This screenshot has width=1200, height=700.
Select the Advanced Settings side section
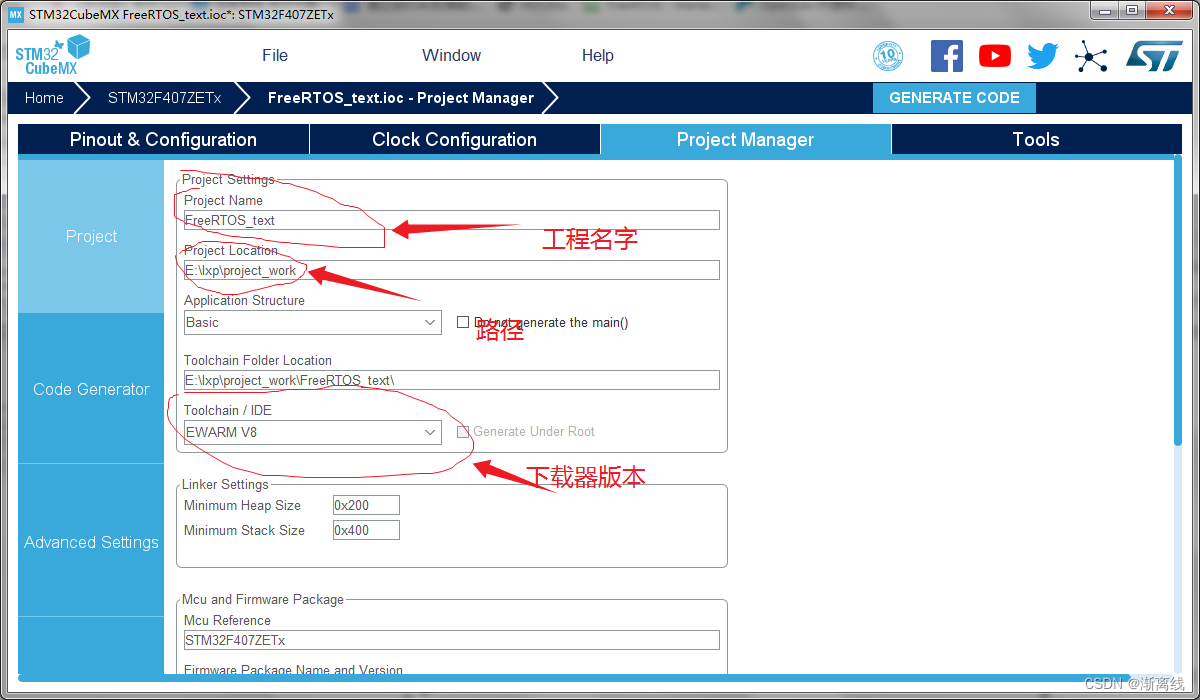pyautogui.click(x=91, y=542)
